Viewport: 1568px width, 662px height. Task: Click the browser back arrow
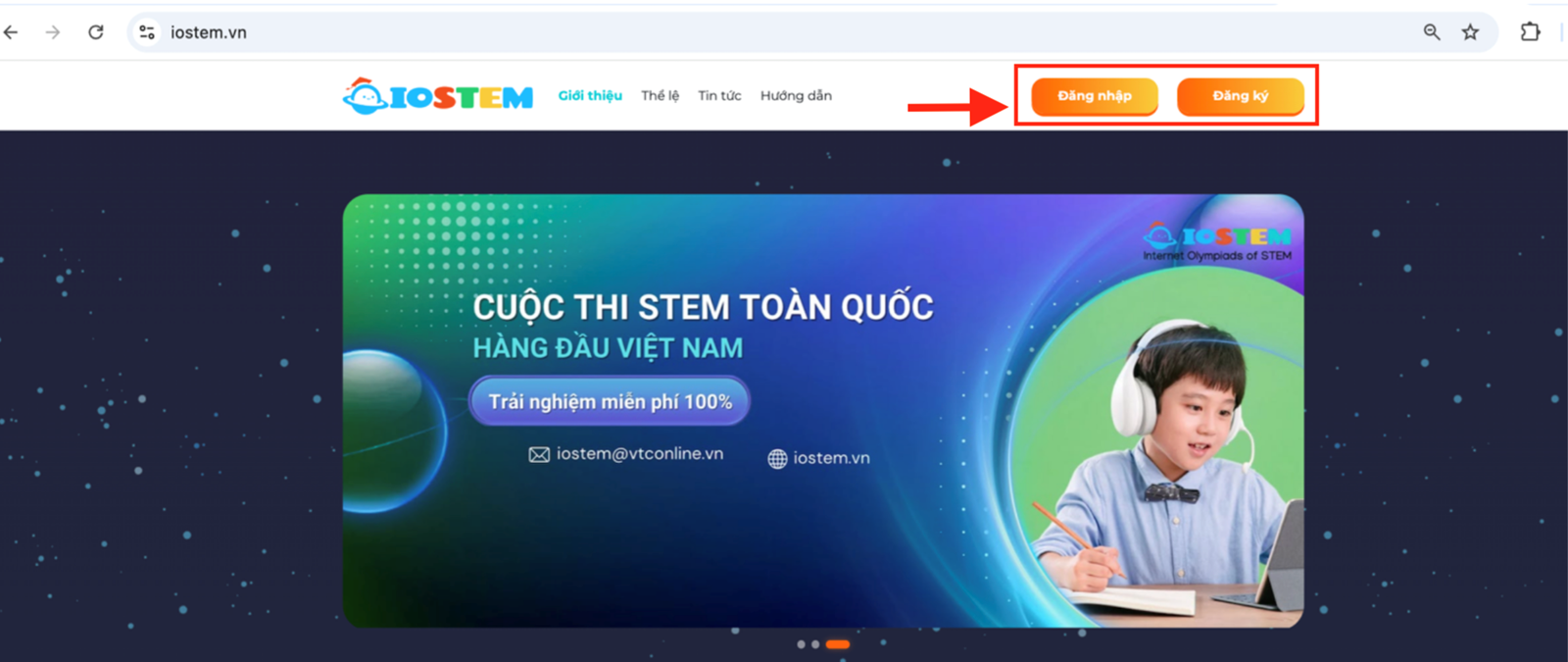click(x=11, y=32)
